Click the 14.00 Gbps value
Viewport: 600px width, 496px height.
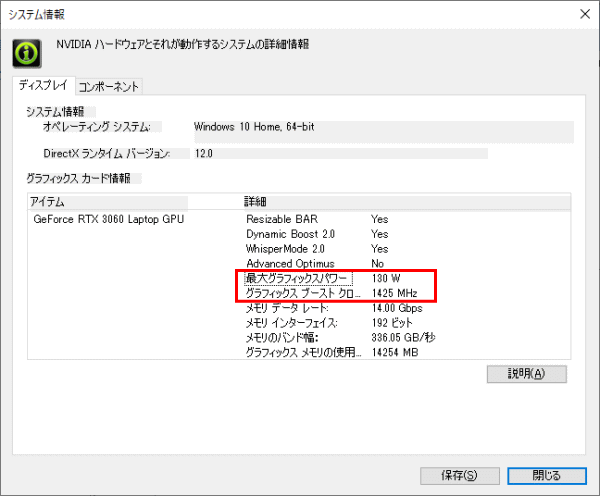coord(397,308)
